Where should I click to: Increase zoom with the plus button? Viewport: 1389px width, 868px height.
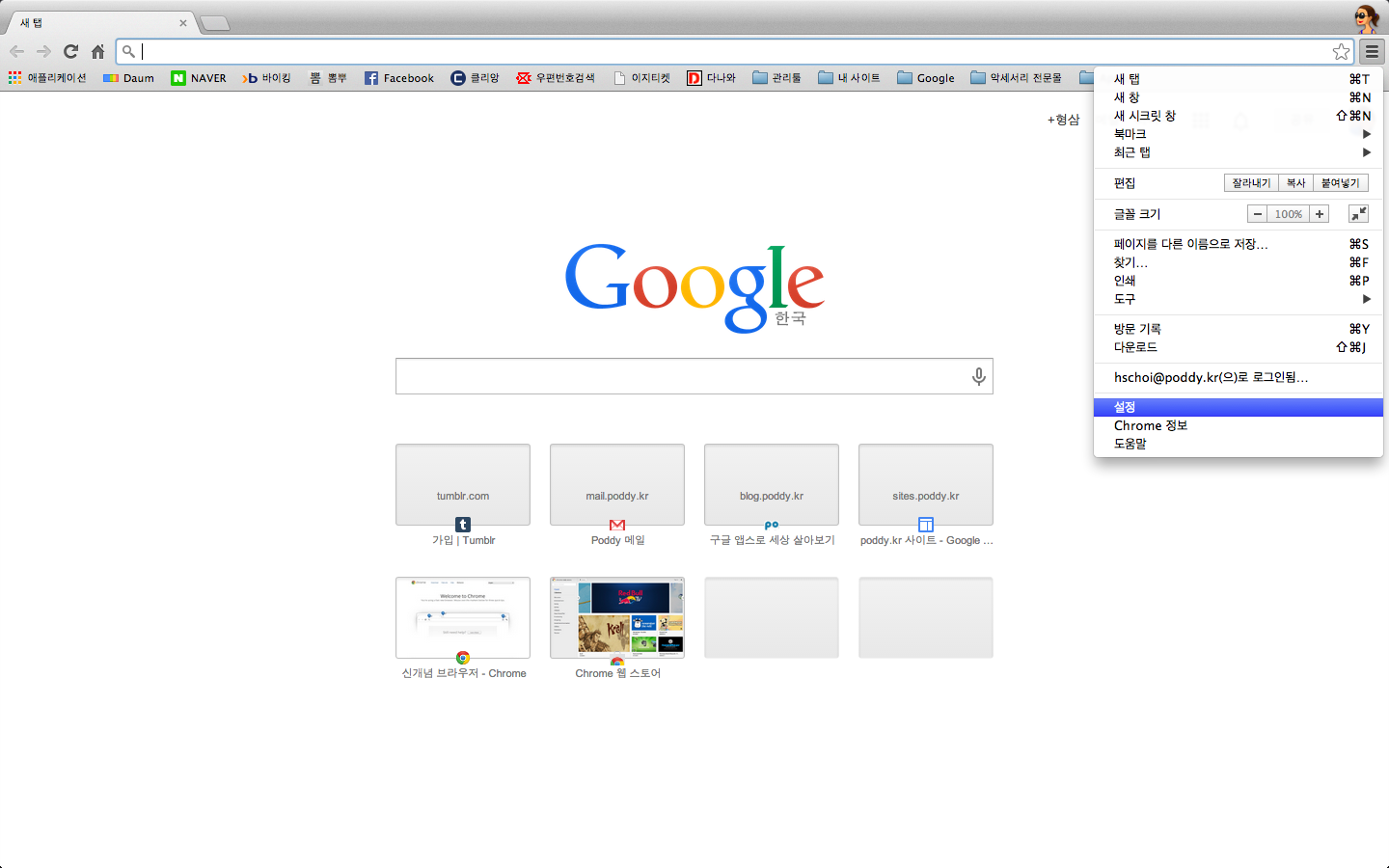1319,214
